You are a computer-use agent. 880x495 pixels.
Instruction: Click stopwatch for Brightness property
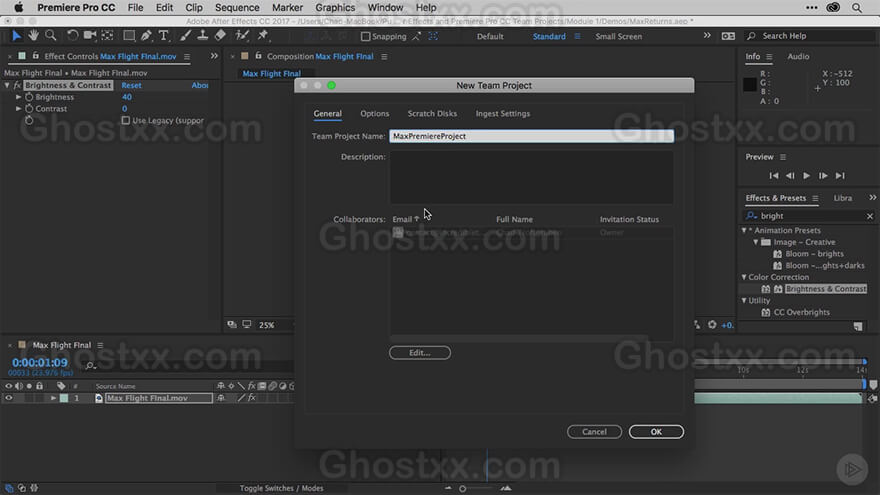[29, 97]
